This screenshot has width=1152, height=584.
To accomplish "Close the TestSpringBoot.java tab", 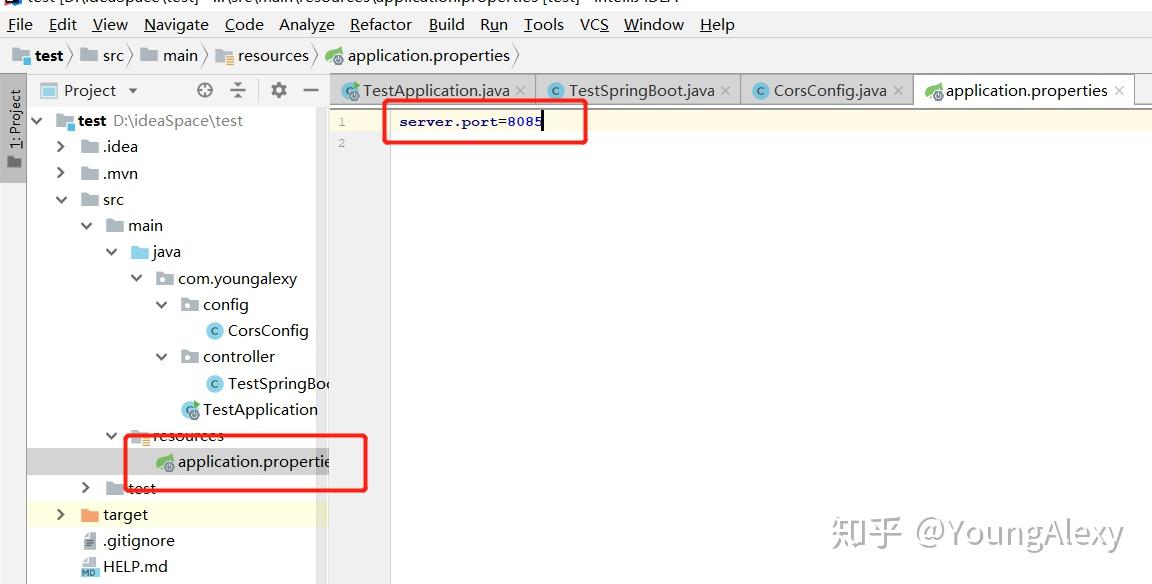I will coord(725,89).
